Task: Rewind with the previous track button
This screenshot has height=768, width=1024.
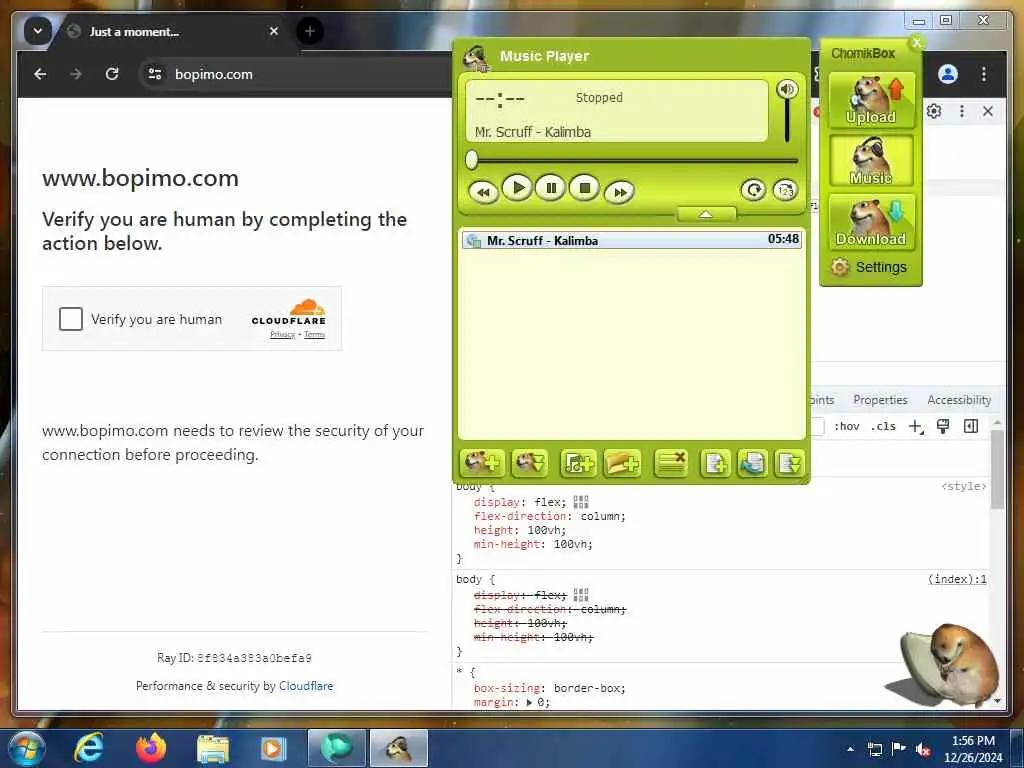Action: (483, 192)
